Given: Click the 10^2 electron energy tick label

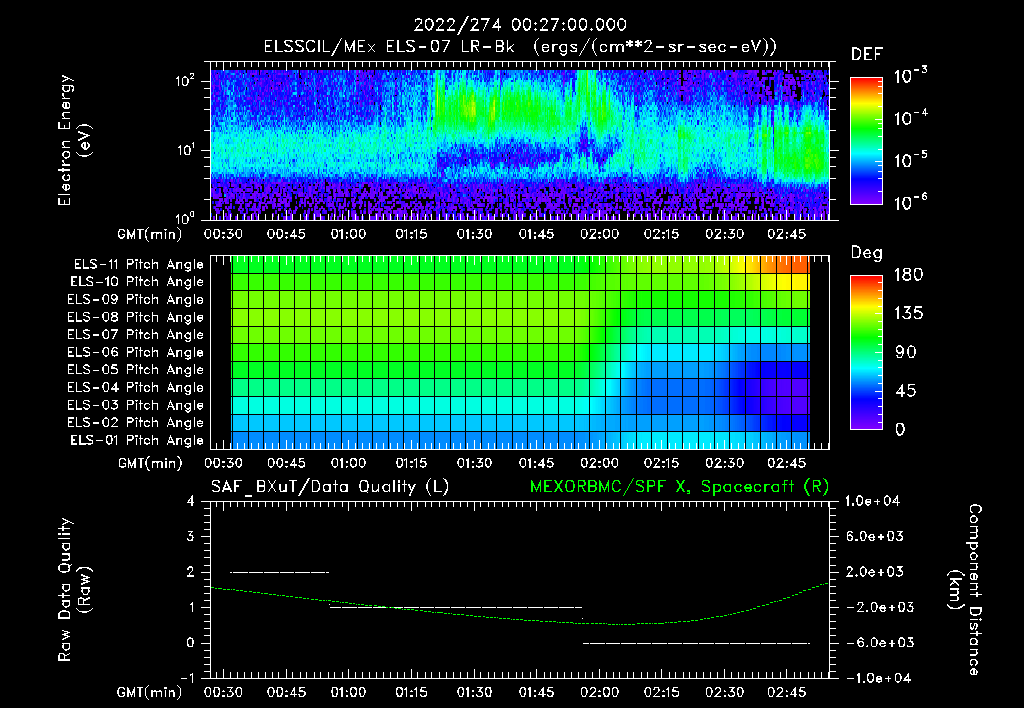Looking at the screenshot, I should pyautogui.click(x=185, y=81).
